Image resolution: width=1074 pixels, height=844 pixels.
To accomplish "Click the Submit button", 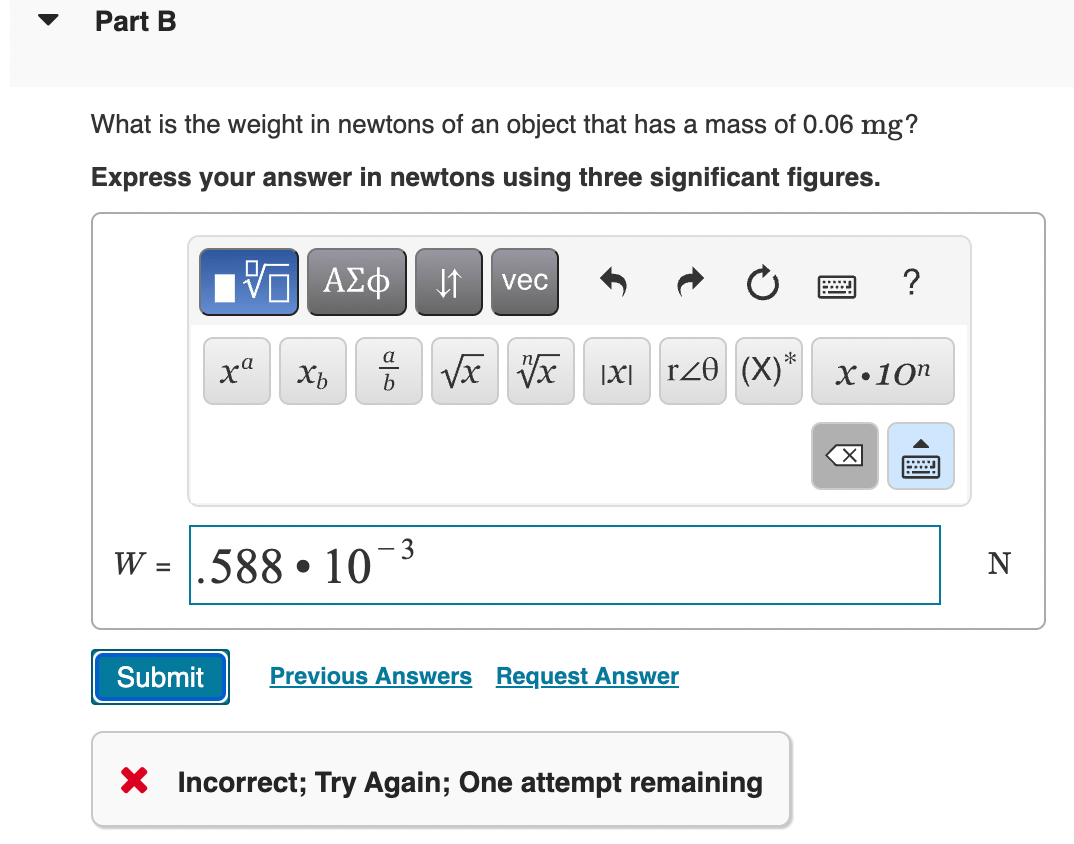I will [x=159, y=677].
